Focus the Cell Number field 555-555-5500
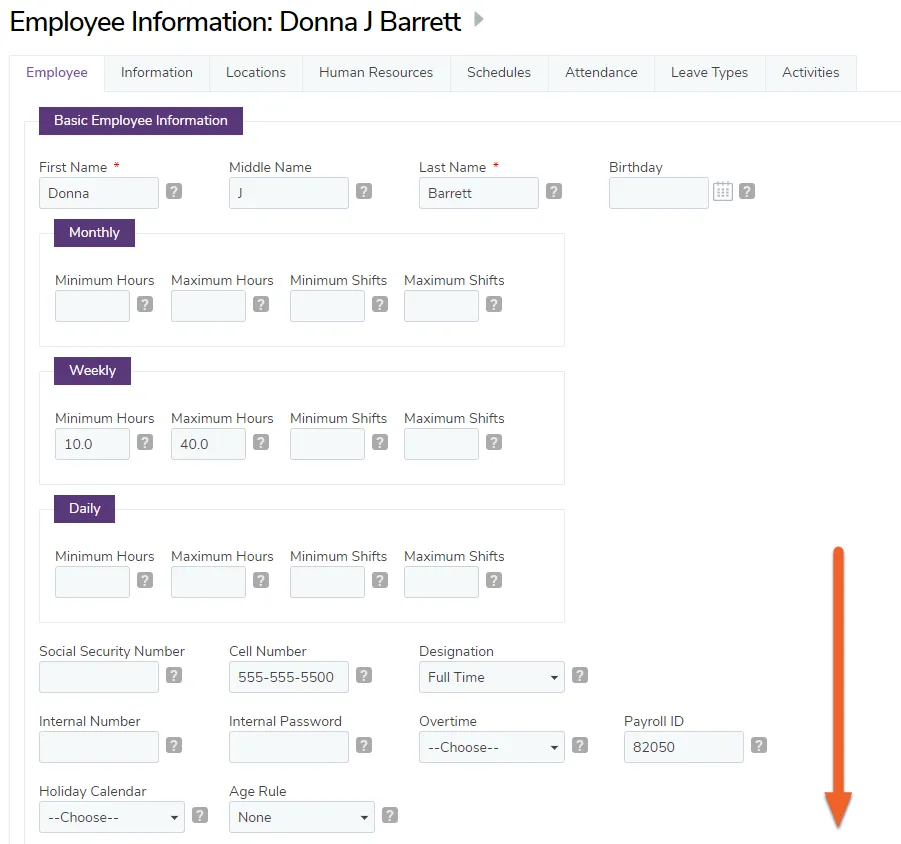901x844 pixels. pos(289,677)
